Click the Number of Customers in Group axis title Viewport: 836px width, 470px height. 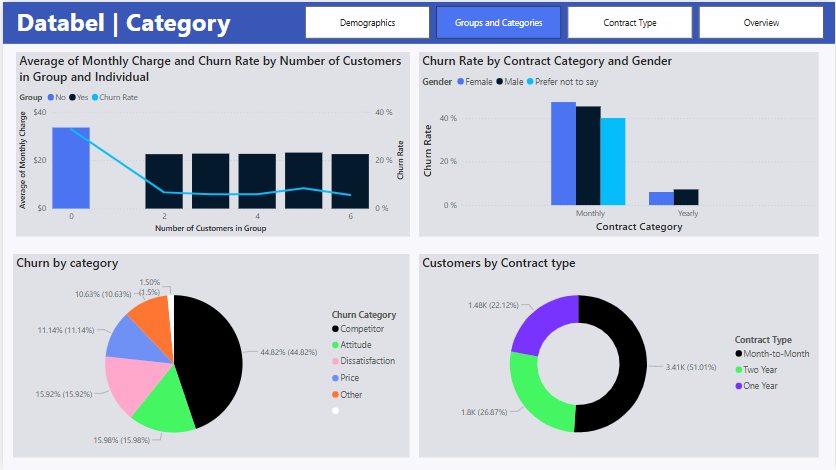pyautogui.click(x=211, y=228)
